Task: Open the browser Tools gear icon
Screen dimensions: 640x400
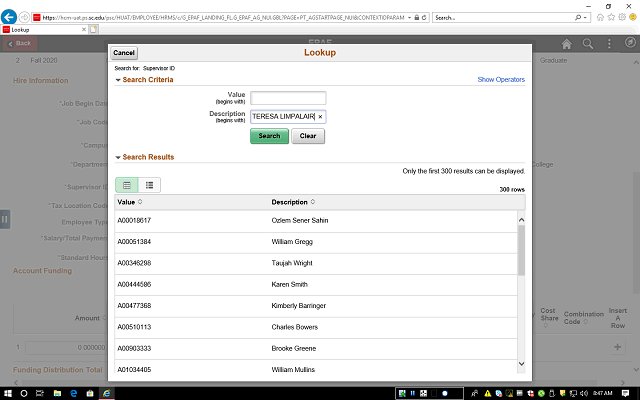Action: (x=622, y=17)
